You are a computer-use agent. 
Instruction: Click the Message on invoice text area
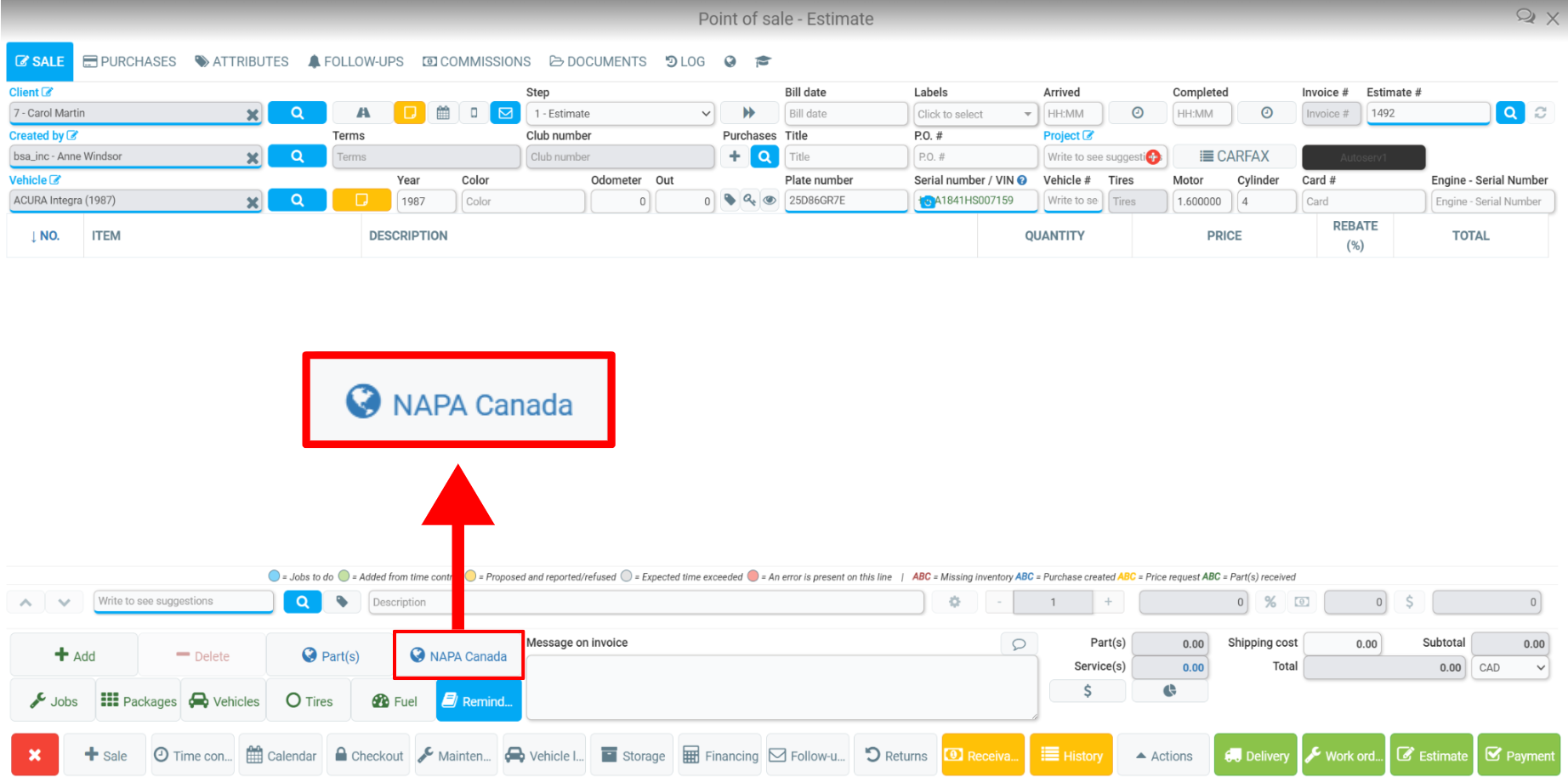click(781, 687)
